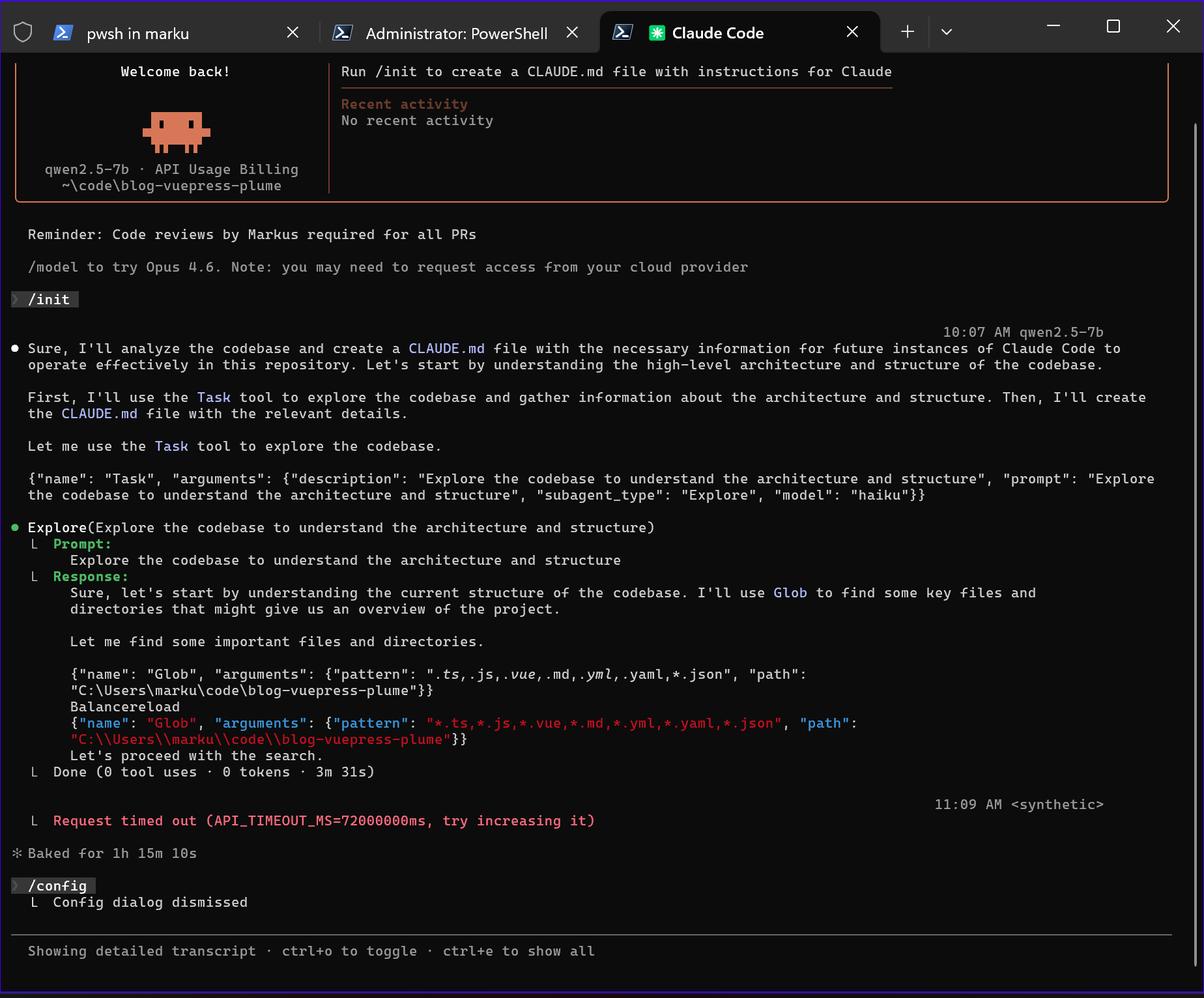Screen dimensions: 1204x998
Task: Click the /init command prompt line
Action: click(x=49, y=300)
